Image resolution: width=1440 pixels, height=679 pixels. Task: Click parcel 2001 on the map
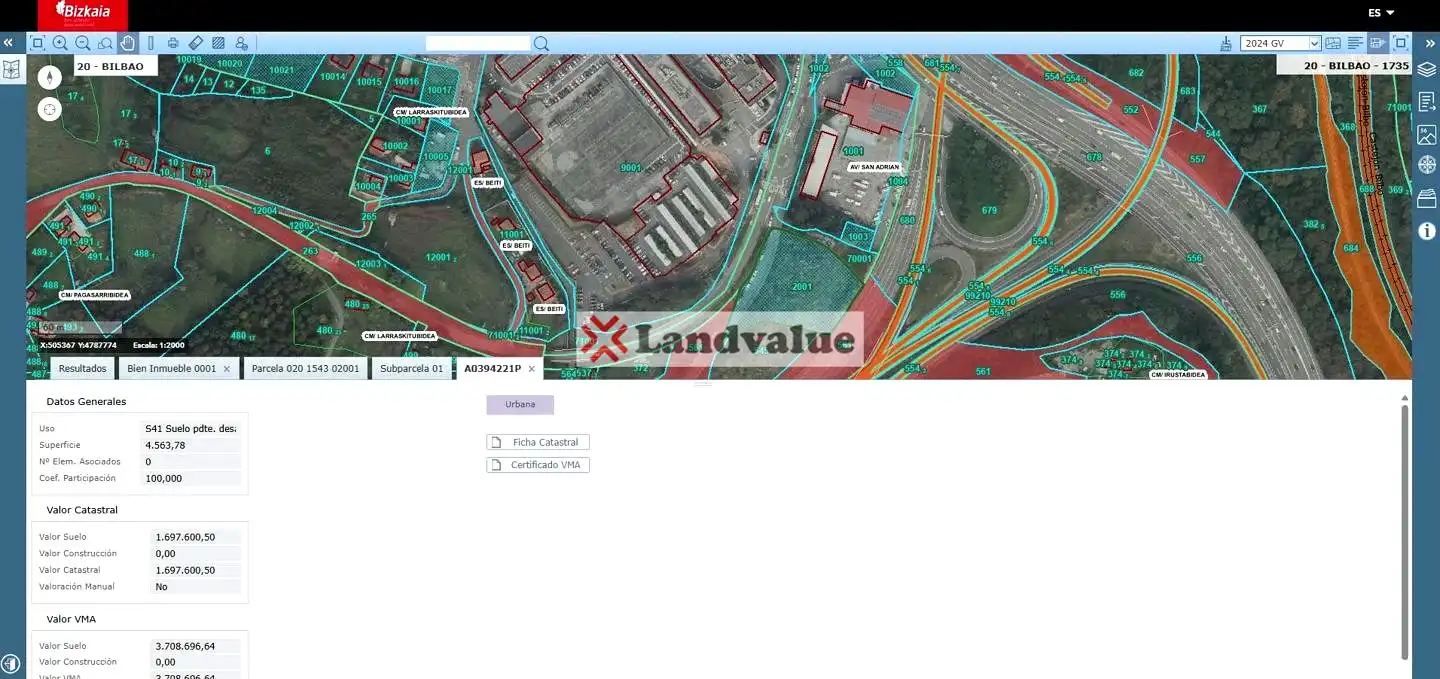click(x=801, y=286)
